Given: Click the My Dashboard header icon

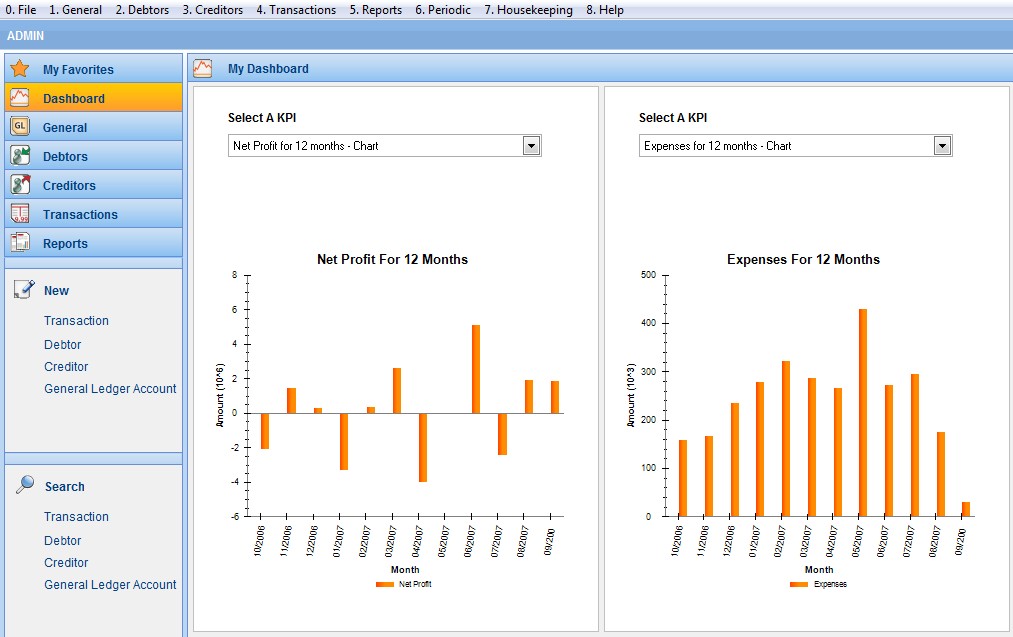Looking at the screenshot, I should (x=203, y=68).
